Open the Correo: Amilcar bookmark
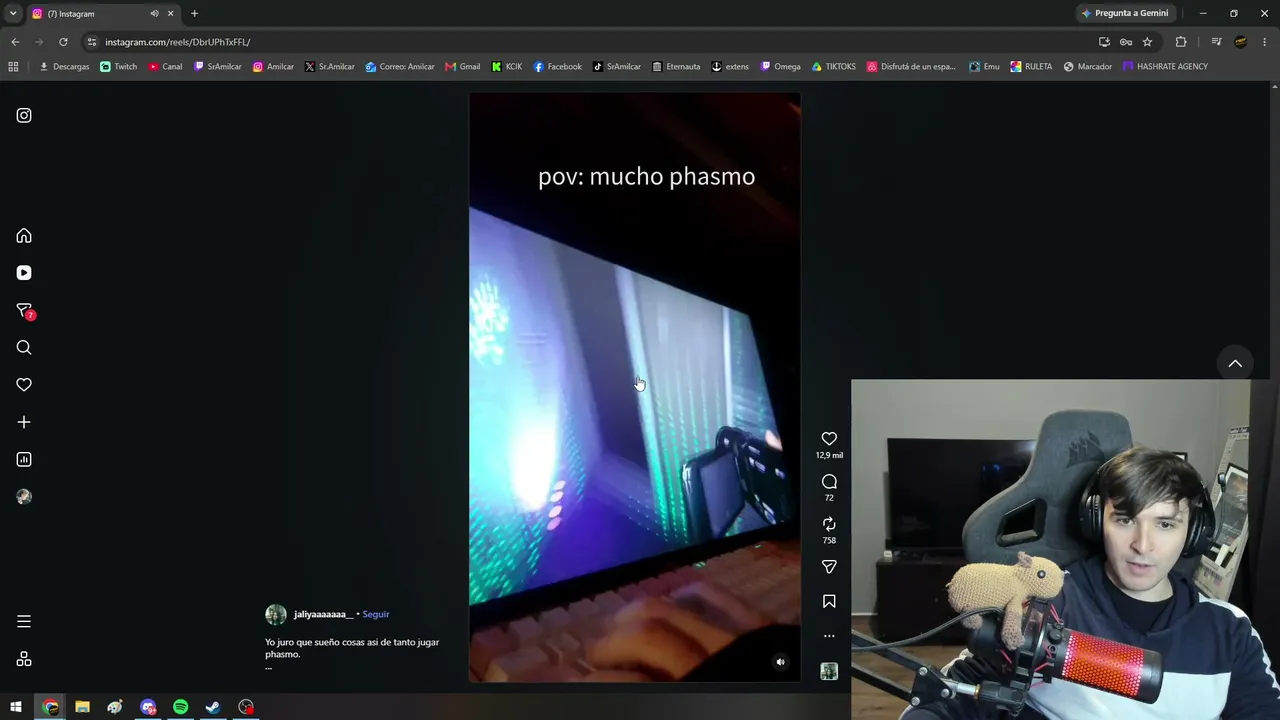 click(400, 67)
